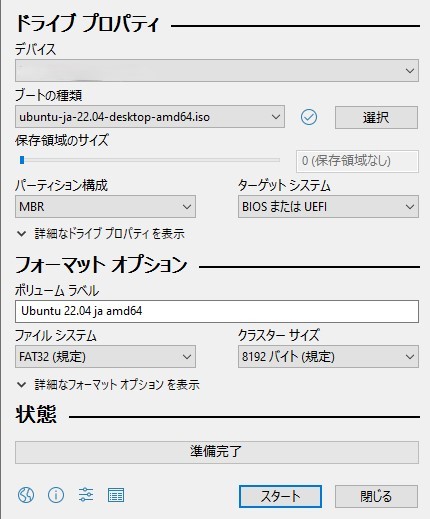The width and height of the screenshot is (430, 519).
Task: Open the settings sliders icon
Action: (x=86, y=495)
